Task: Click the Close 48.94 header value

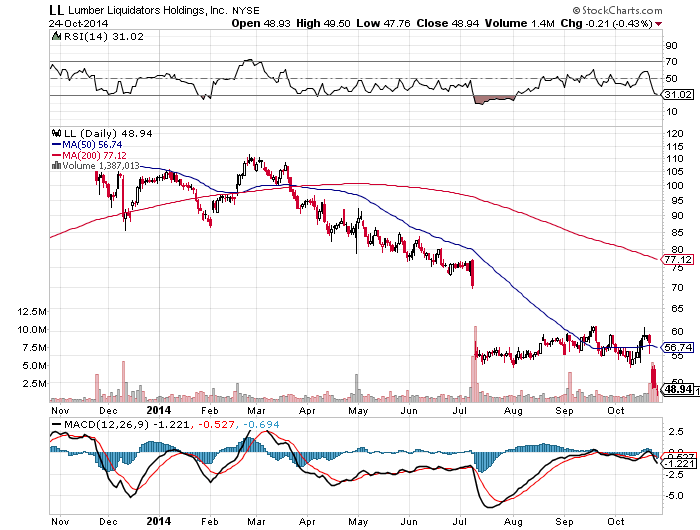Action: pos(447,23)
